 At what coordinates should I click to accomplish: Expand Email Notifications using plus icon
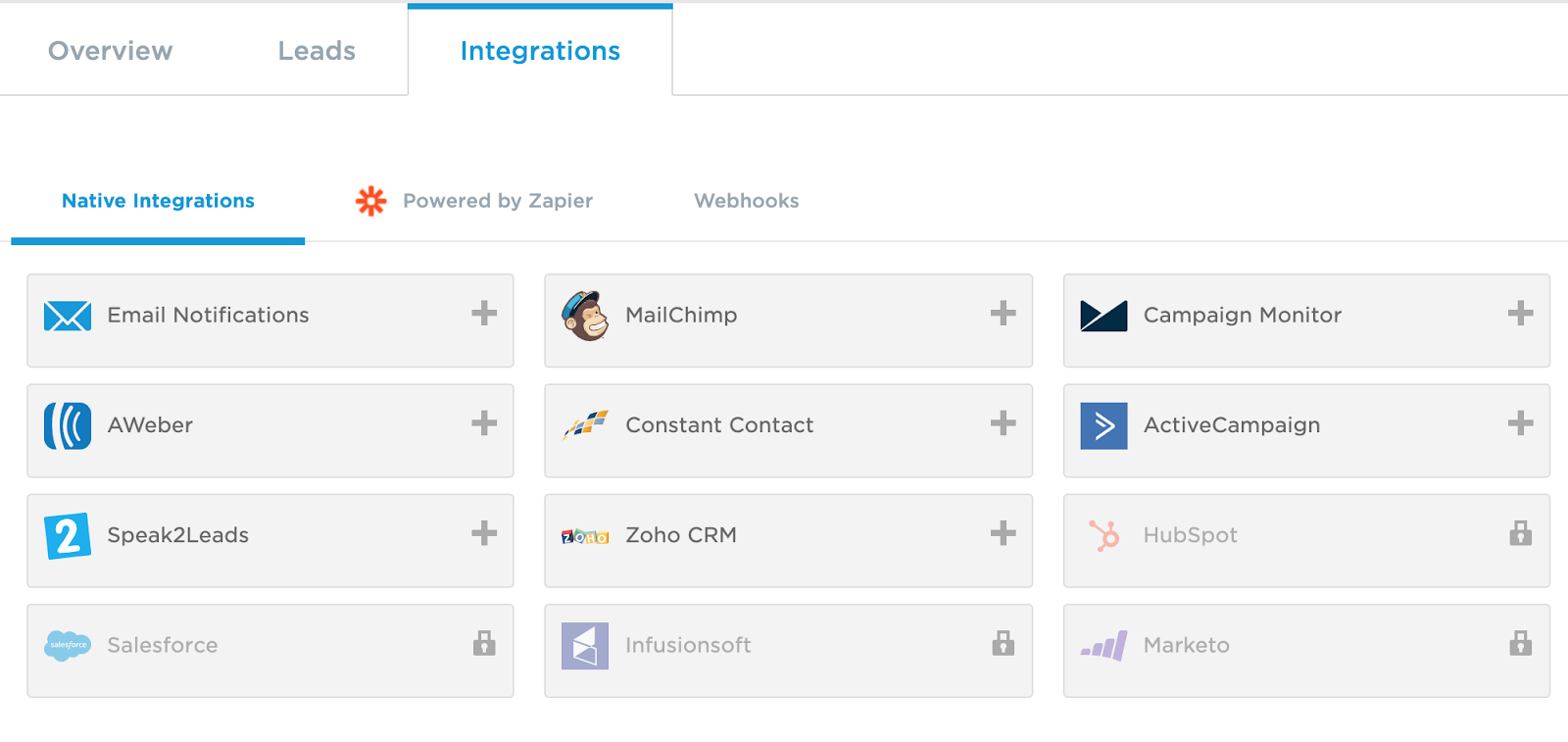tap(484, 314)
